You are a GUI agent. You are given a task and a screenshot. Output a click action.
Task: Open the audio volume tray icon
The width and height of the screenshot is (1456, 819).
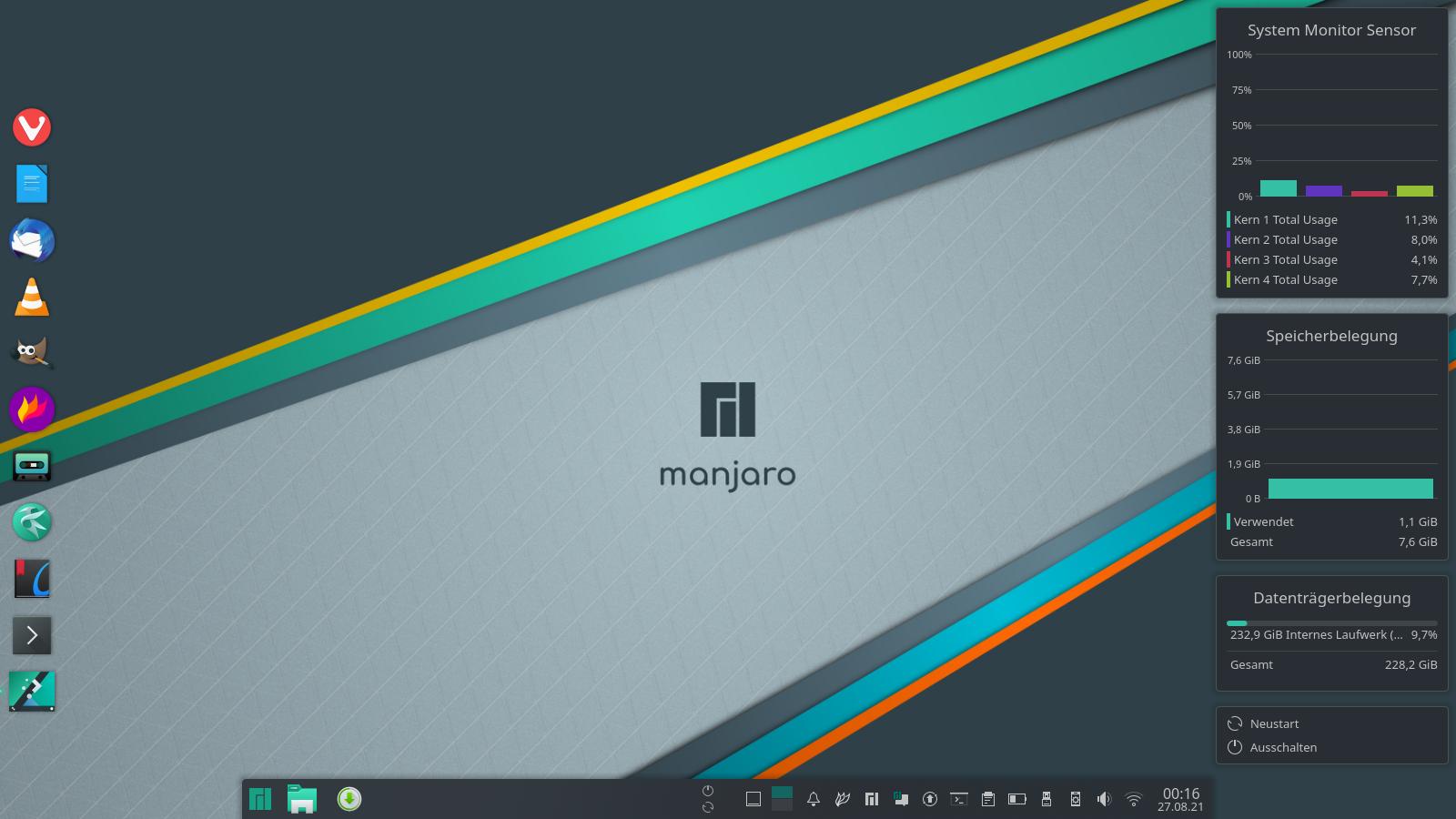tap(1104, 799)
